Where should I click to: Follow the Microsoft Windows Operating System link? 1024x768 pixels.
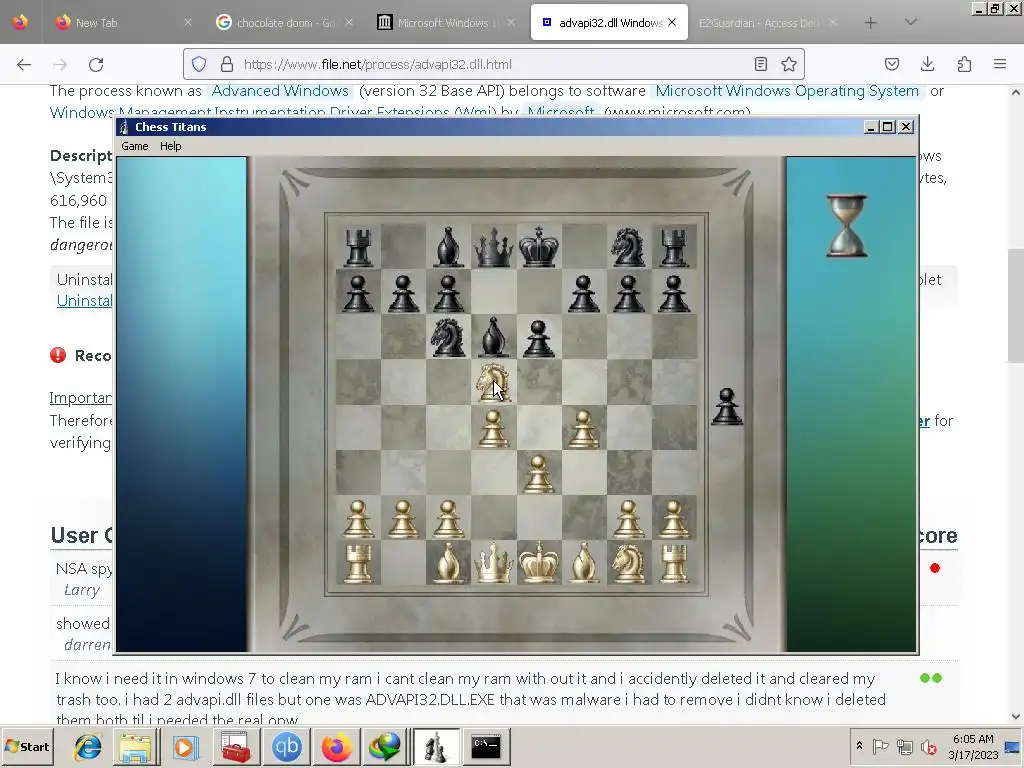click(787, 91)
